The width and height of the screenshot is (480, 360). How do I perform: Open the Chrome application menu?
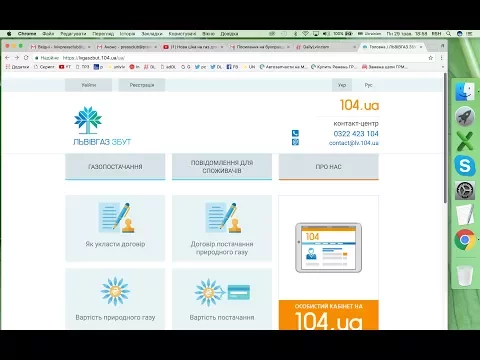pos(27,34)
